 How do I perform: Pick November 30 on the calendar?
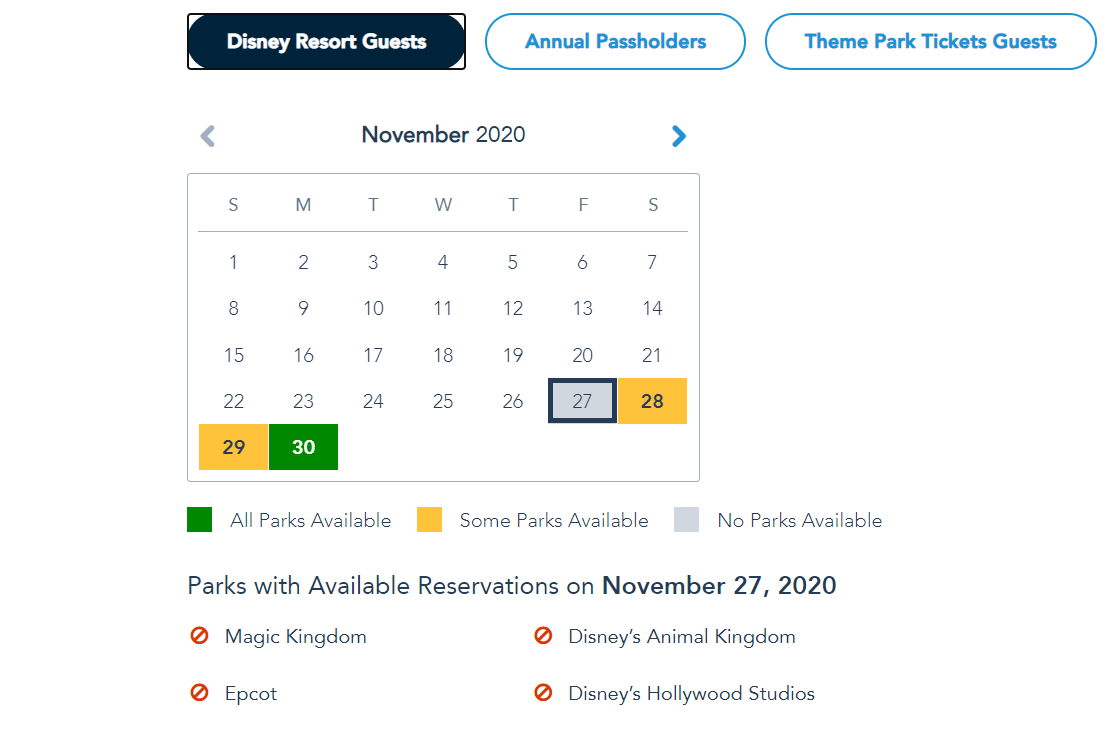coord(303,447)
